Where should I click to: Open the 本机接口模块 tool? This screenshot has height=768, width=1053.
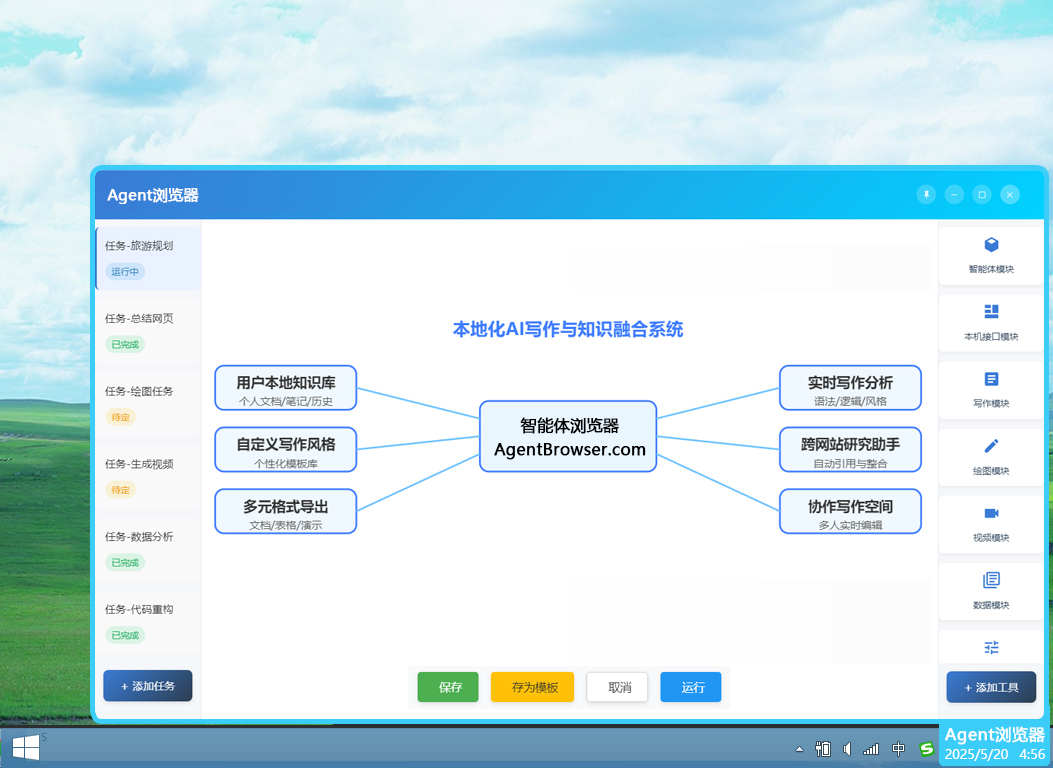tap(991, 322)
